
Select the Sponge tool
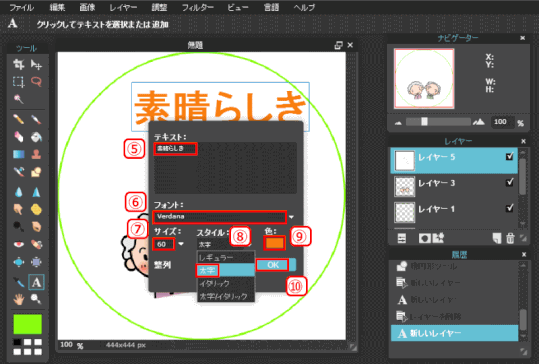(36, 209)
